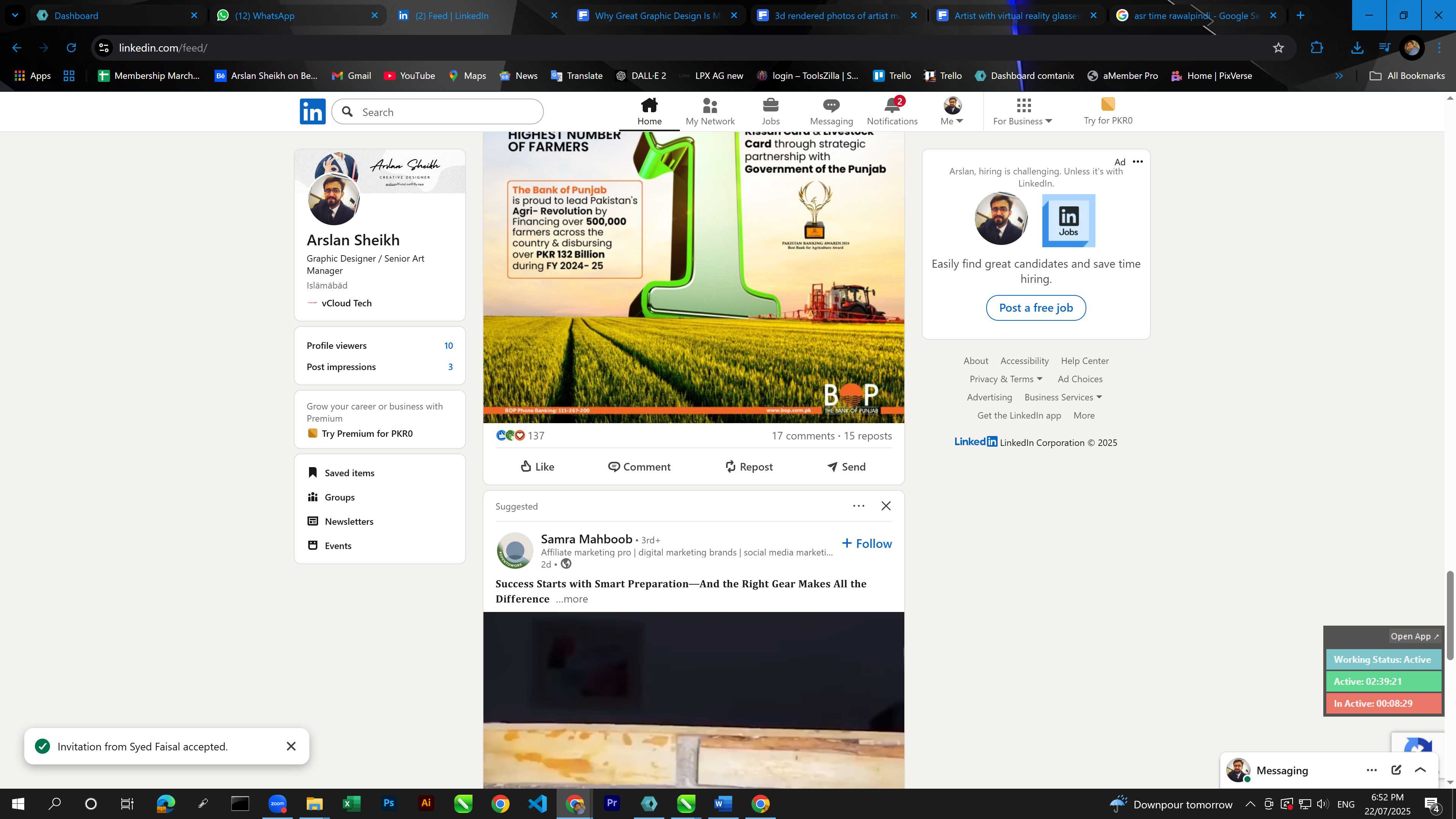The height and width of the screenshot is (819, 1456).
Task: View the 15 reposts link
Action: pos(868,436)
